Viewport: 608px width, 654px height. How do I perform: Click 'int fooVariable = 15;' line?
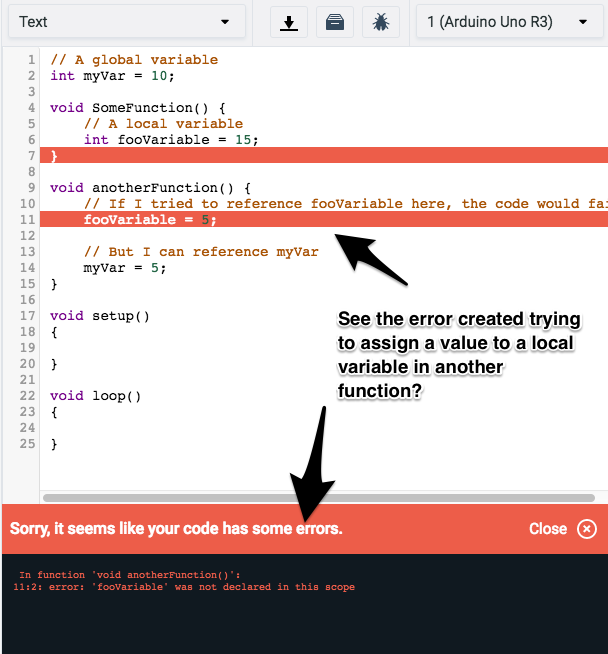pos(171,140)
